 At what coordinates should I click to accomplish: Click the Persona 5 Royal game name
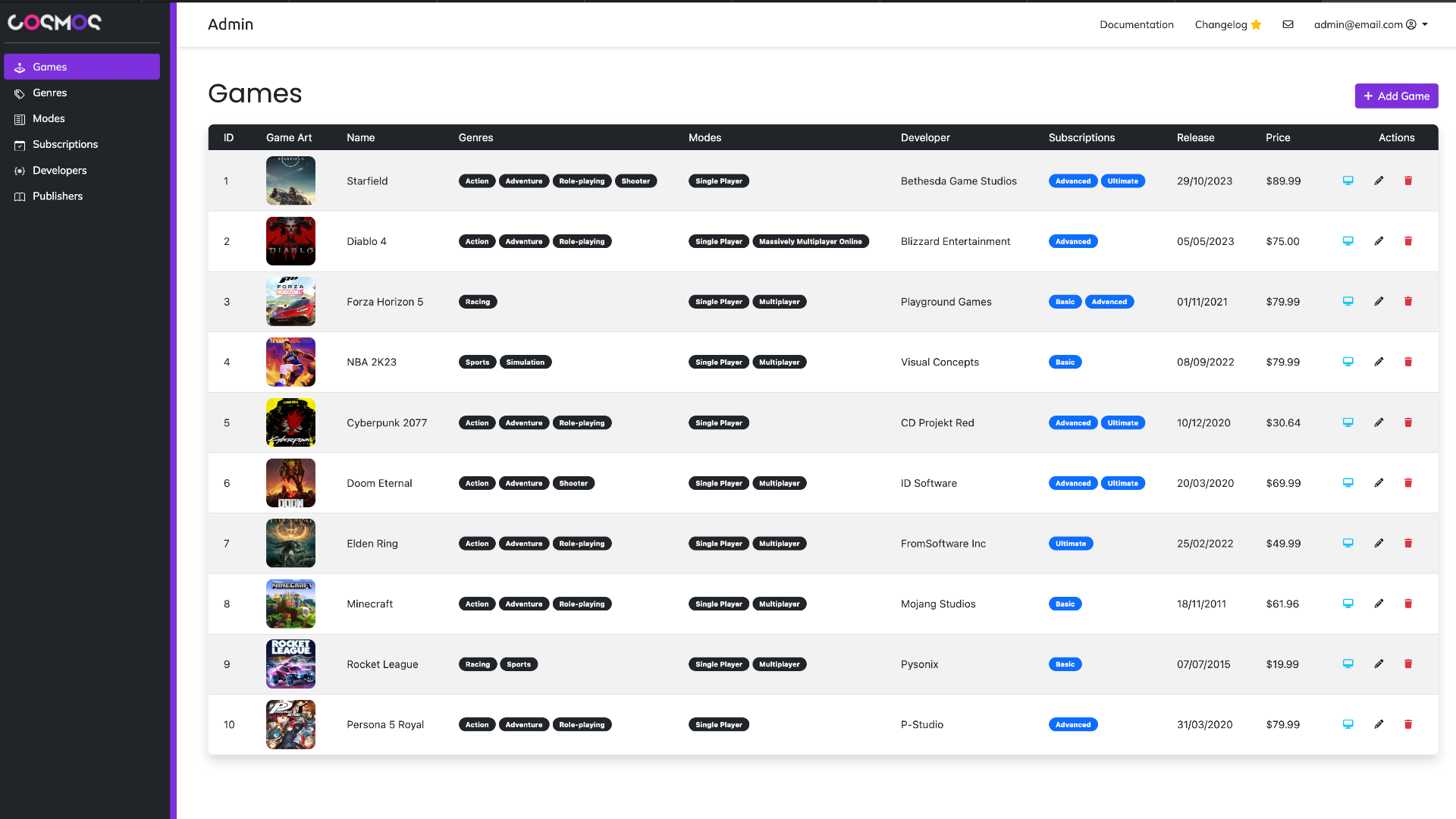click(x=385, y=724)
